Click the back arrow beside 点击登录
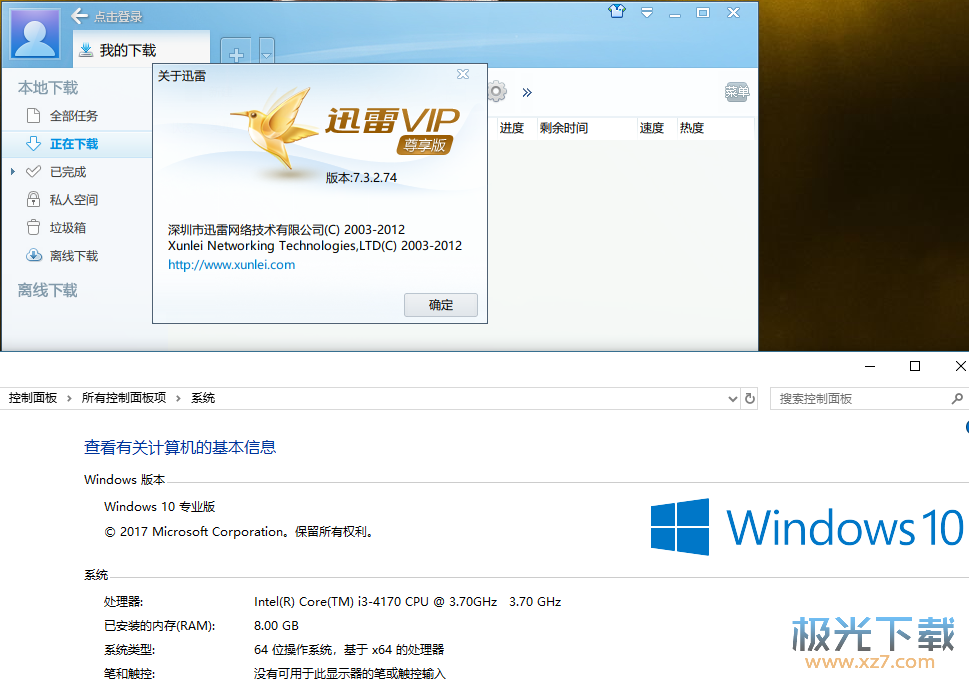This screenshot has width=969, height=696. [x=79, y=16]
